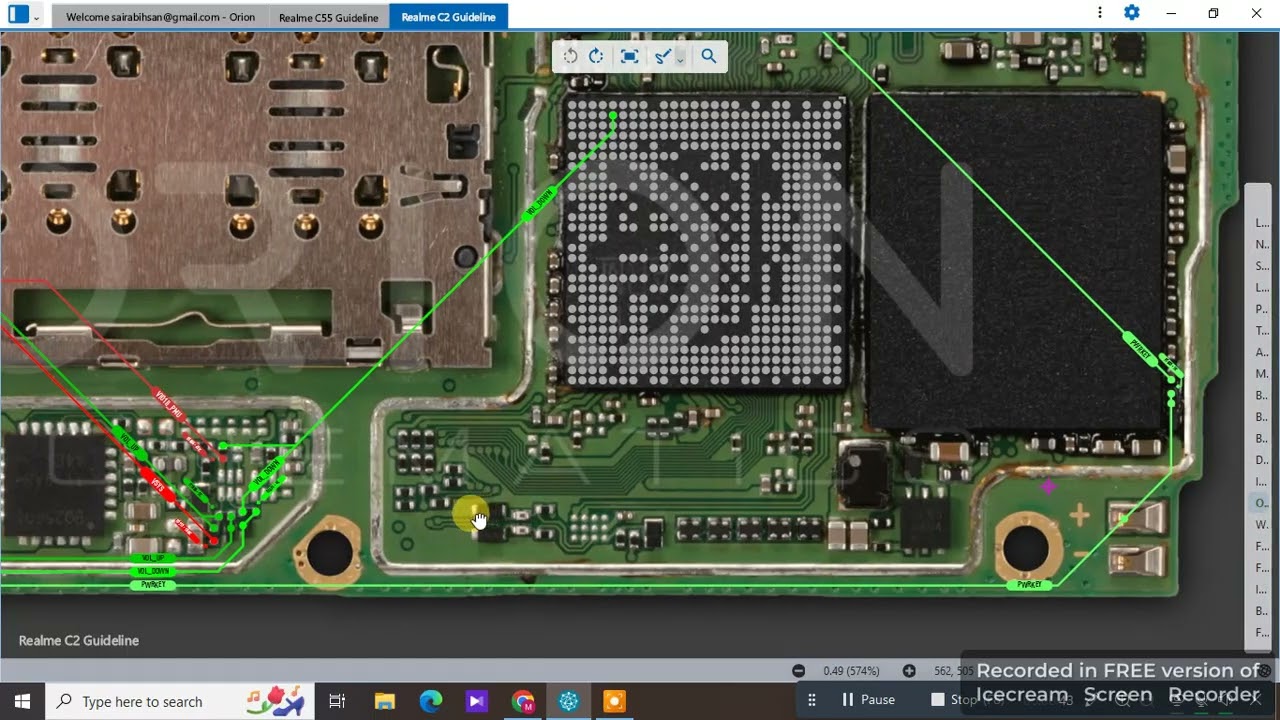Click the Type here to search box
The image size is (1280, 720).
click(180, 701)
